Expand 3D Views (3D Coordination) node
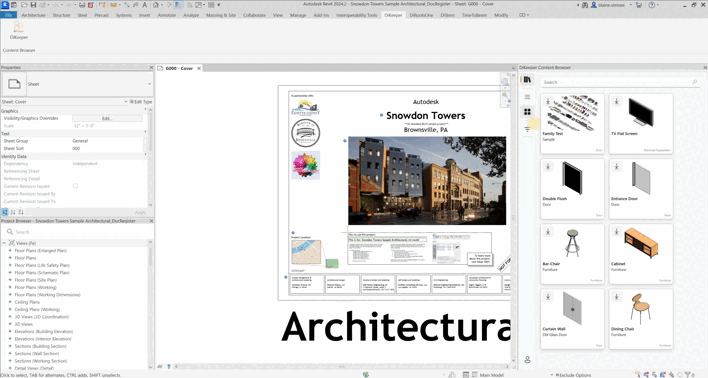The width and height of the screenshot is (708, 378). pyautogui.click(x=10, y=317)
